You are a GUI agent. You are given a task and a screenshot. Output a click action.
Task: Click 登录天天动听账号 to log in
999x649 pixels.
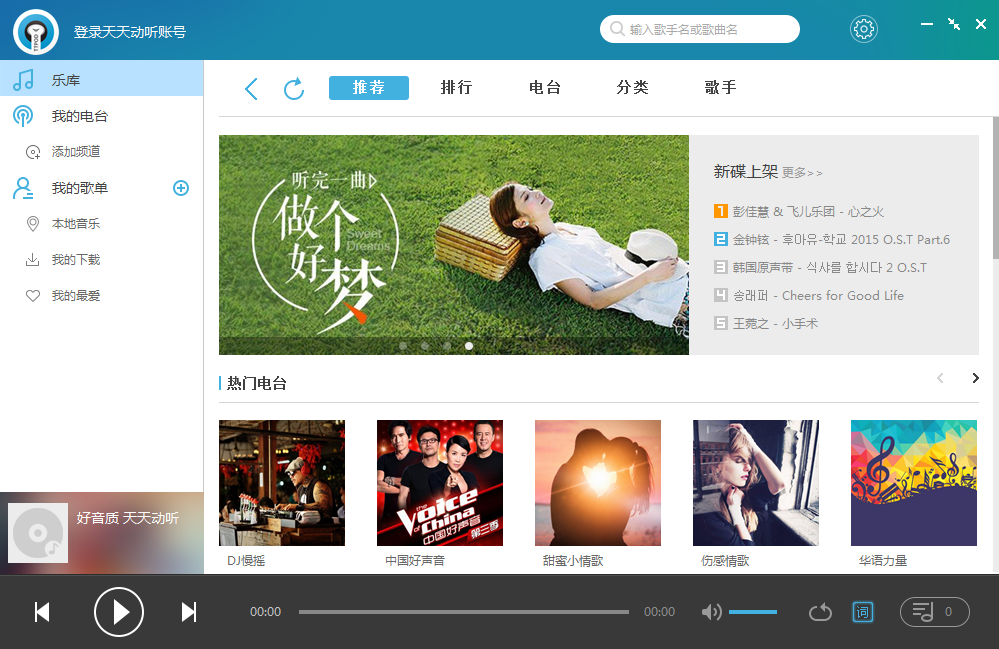[x=130, y=32]
